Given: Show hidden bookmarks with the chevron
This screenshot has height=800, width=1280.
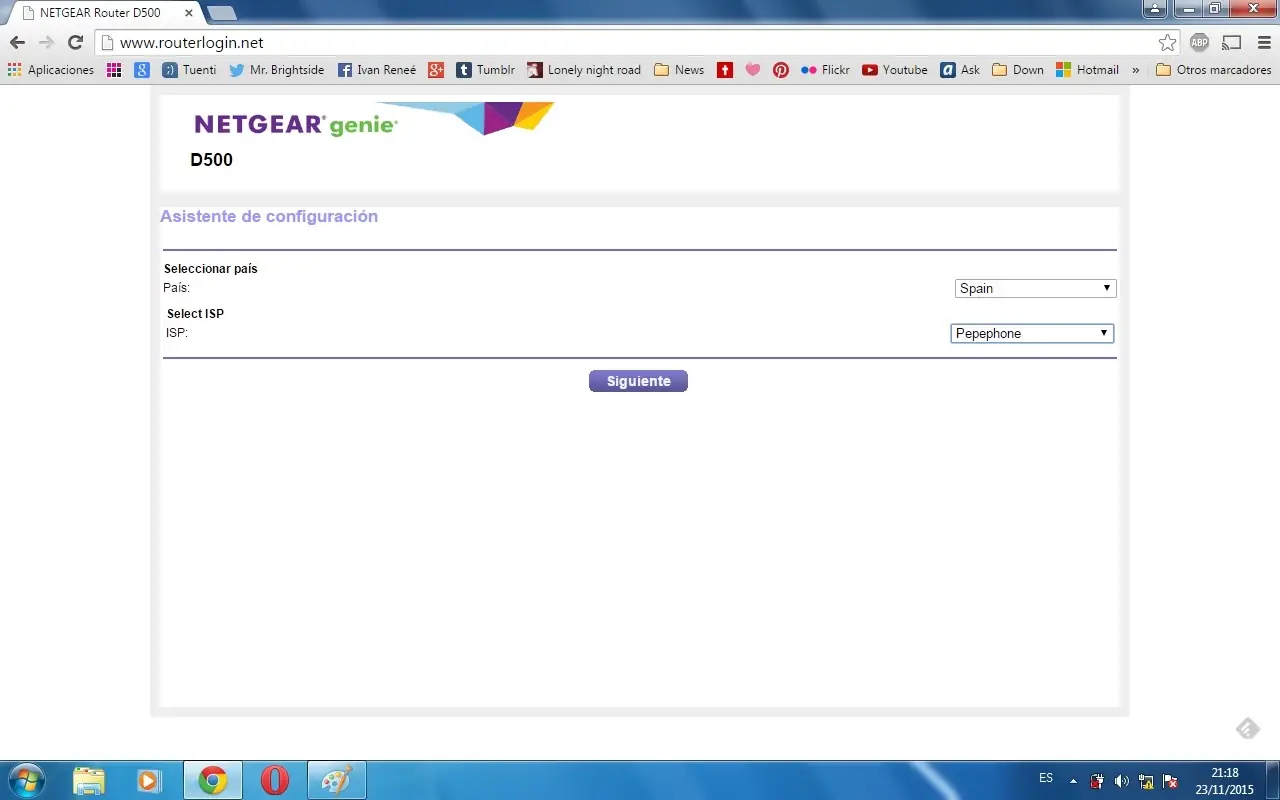Looking at the screenshot, I should [x=1135, y=70].
